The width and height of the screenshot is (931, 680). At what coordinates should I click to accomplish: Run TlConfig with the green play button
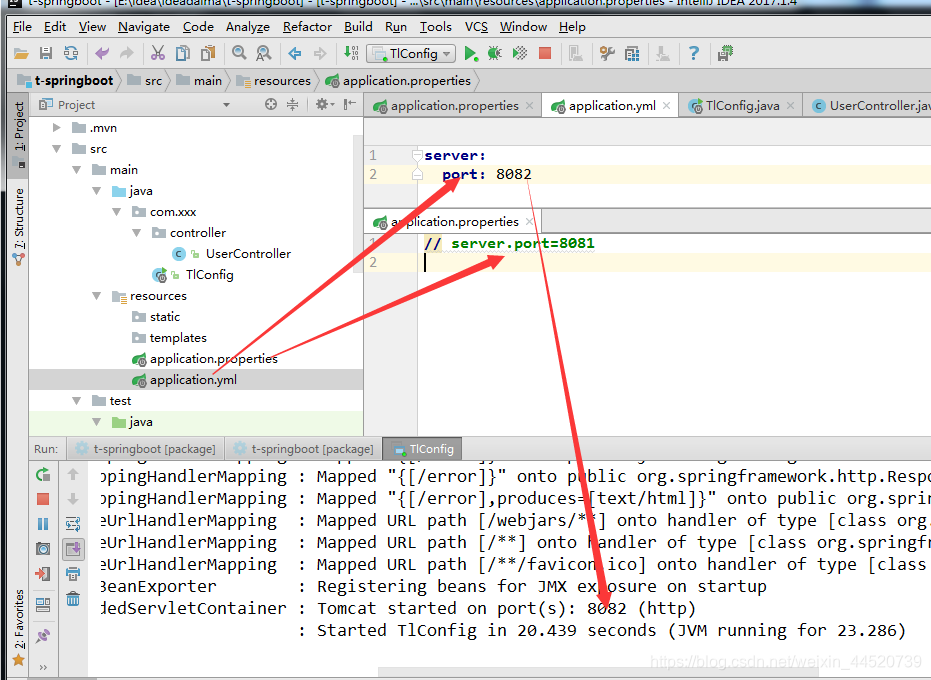click(470, 53)
